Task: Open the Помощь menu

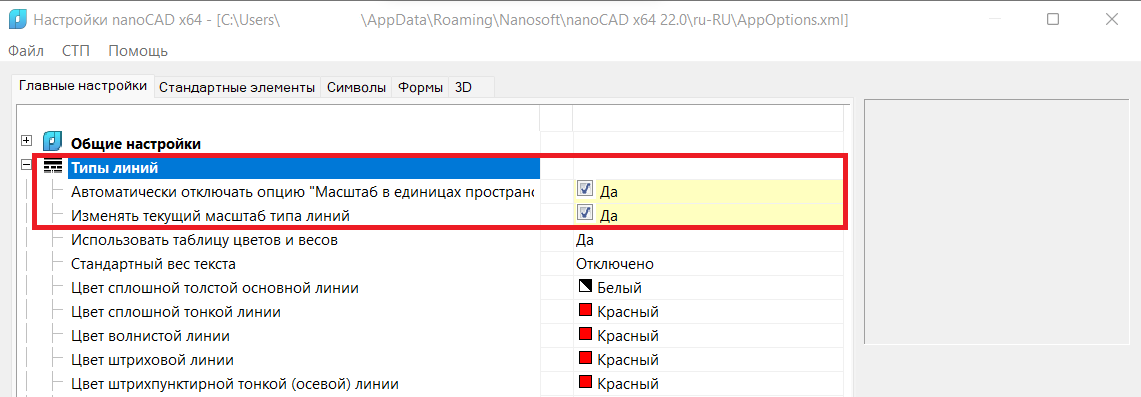Action: tap(138, 51)
